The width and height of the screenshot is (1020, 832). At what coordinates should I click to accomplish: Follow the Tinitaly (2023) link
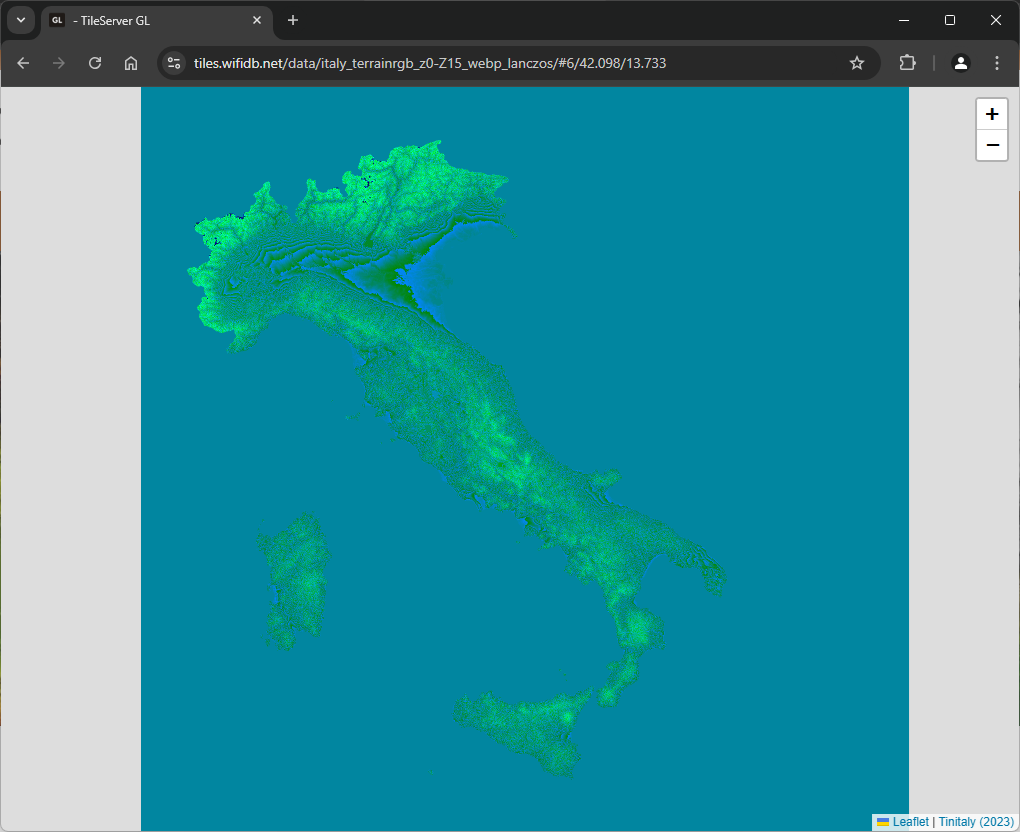pyautogui.click(x=976, y=822)
